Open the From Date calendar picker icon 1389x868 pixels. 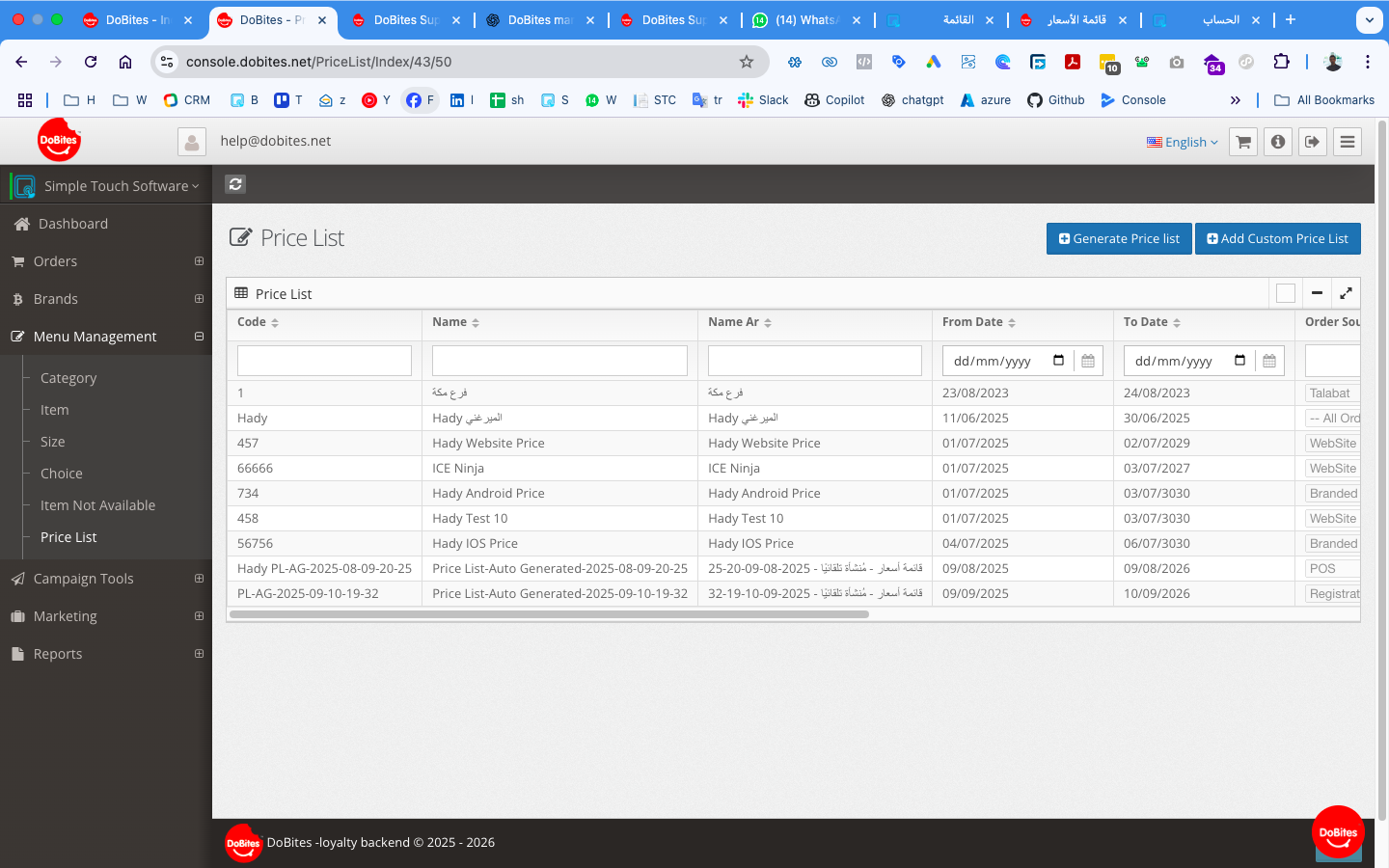(x=1088, y=361)
